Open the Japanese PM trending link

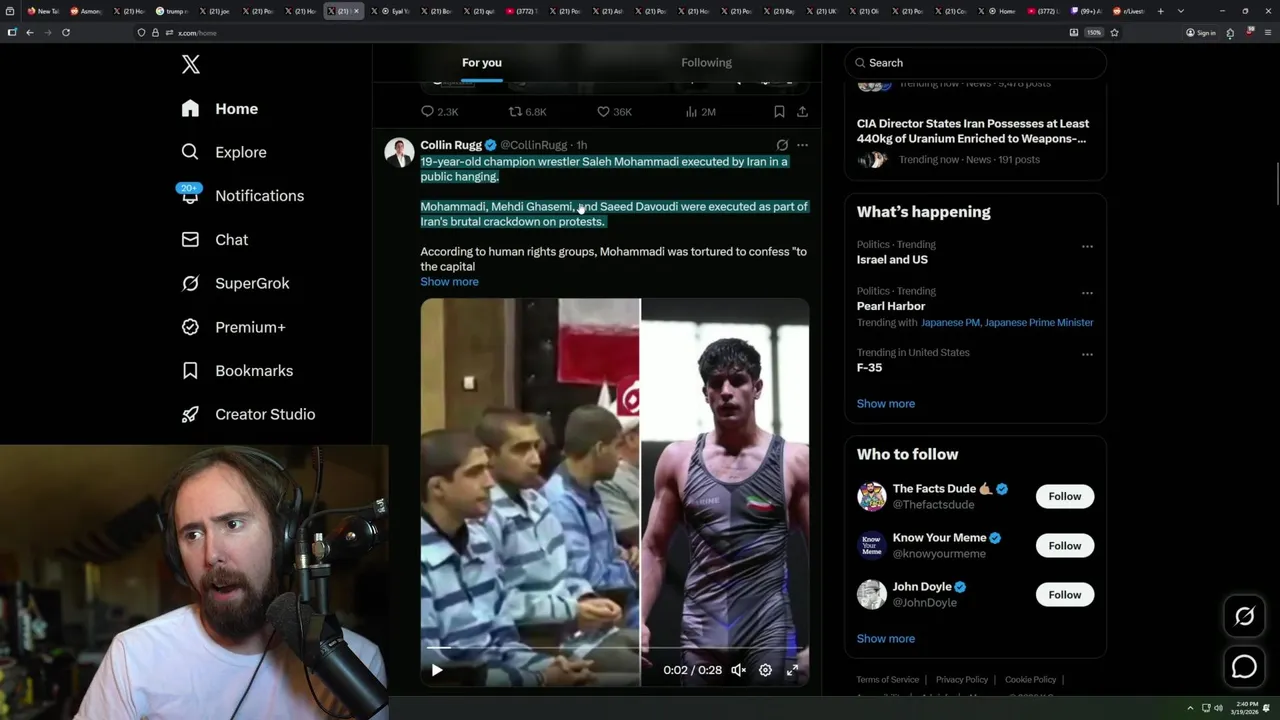click(950, 323)
